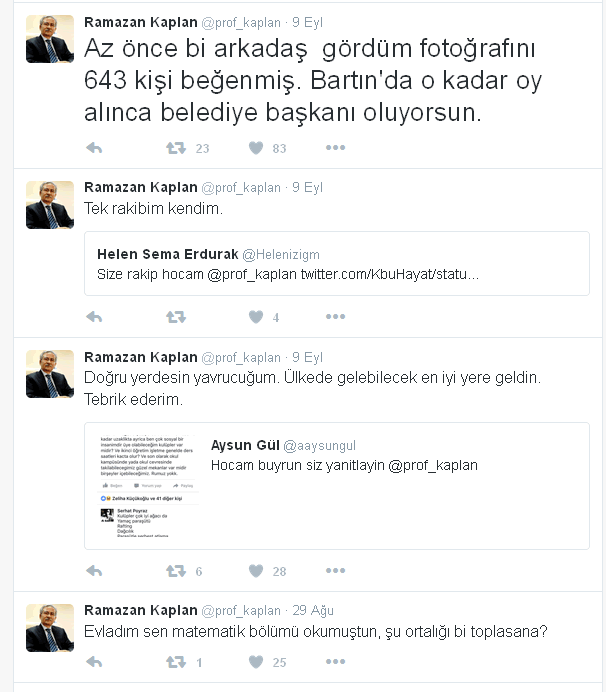Open Aysun Gül's quoted tweet image thumbnail
The height and width of the screenshot is (692, 606).
tap(149, 485)
